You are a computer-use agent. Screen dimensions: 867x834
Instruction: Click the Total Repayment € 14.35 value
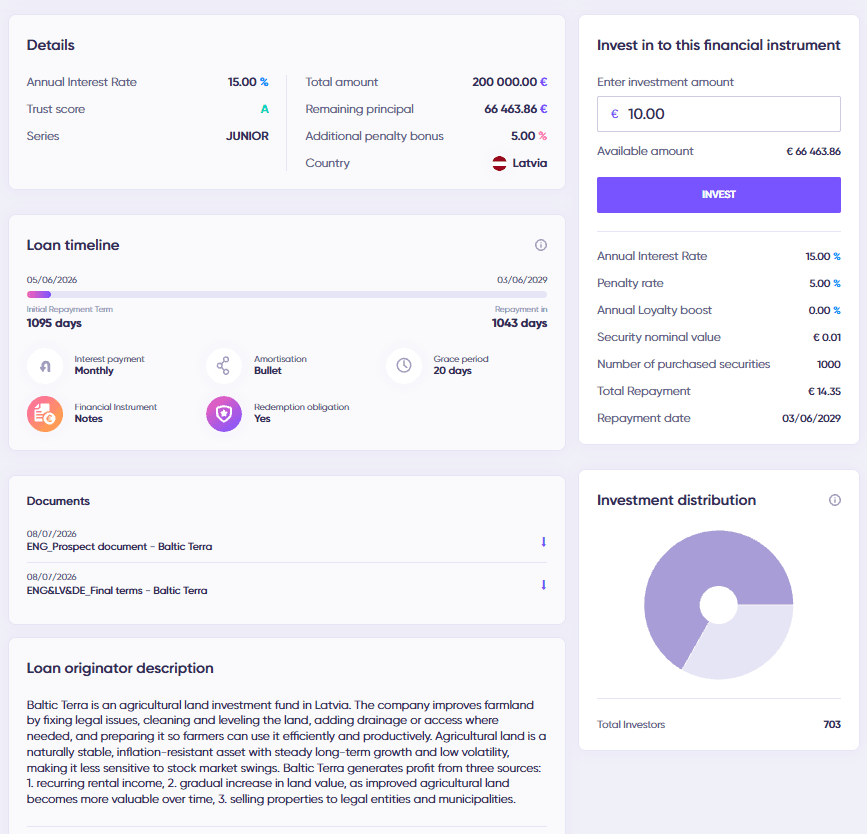(824, 391)
